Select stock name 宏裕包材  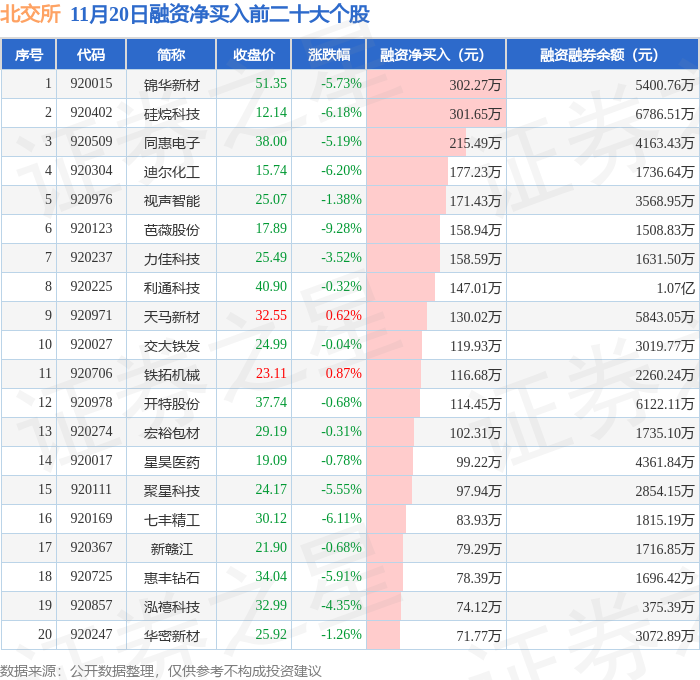[x=171, y=433]
